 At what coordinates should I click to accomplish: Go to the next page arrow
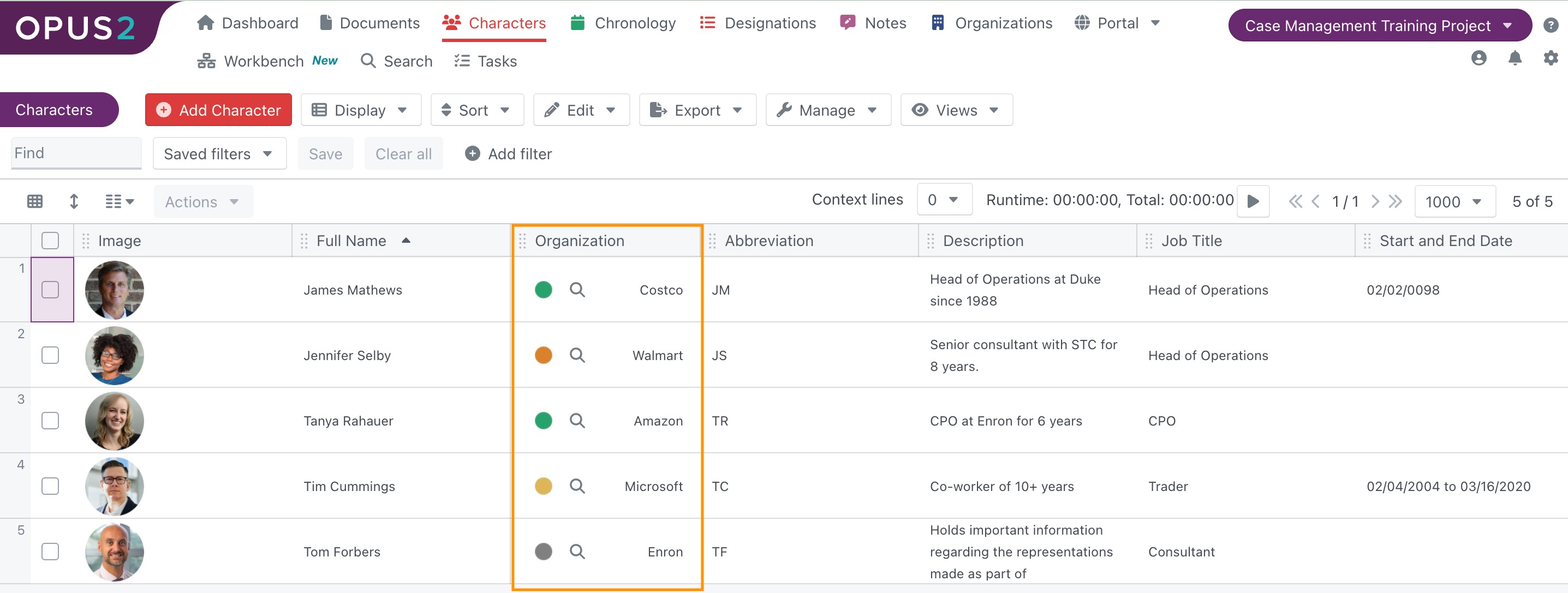1374,201
